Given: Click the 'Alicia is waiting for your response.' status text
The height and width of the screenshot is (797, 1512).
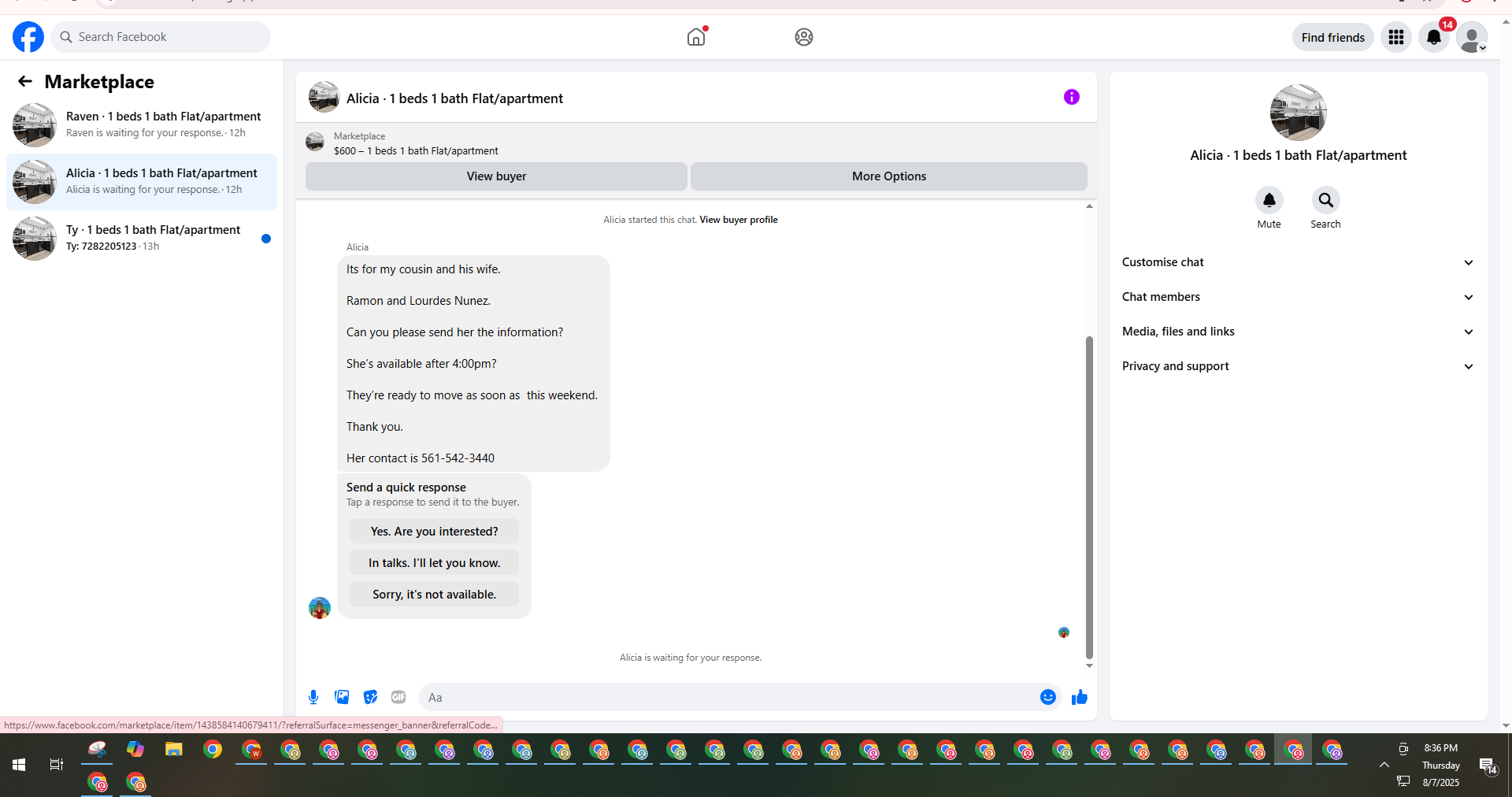Looking at the screenshot, I should click(691, 658).
